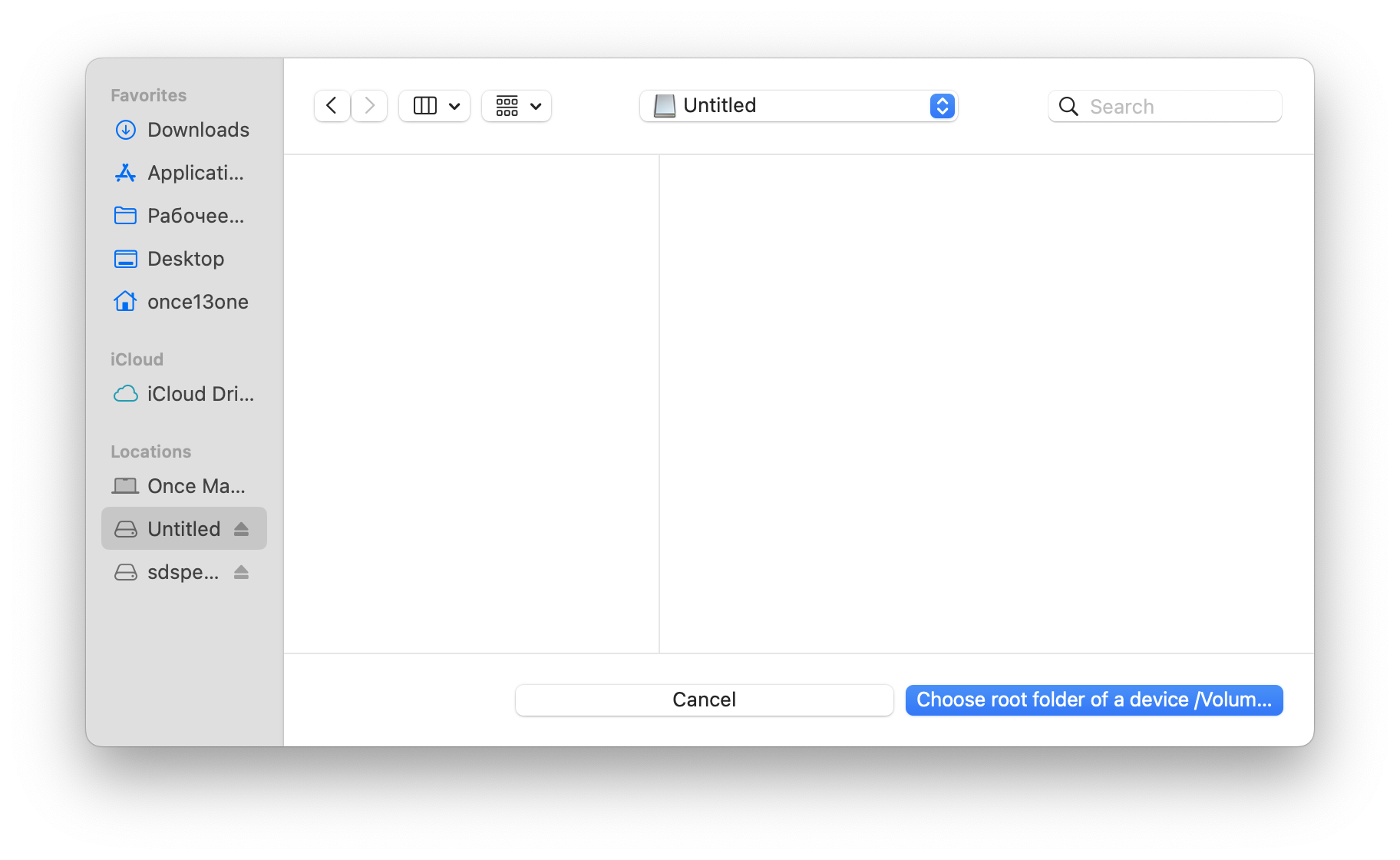Image resolution: width=1400 pixels, height=860 pixels.
Task: Eject the Untitled volume
Action: pyautogui.click(x=241, y=529)
